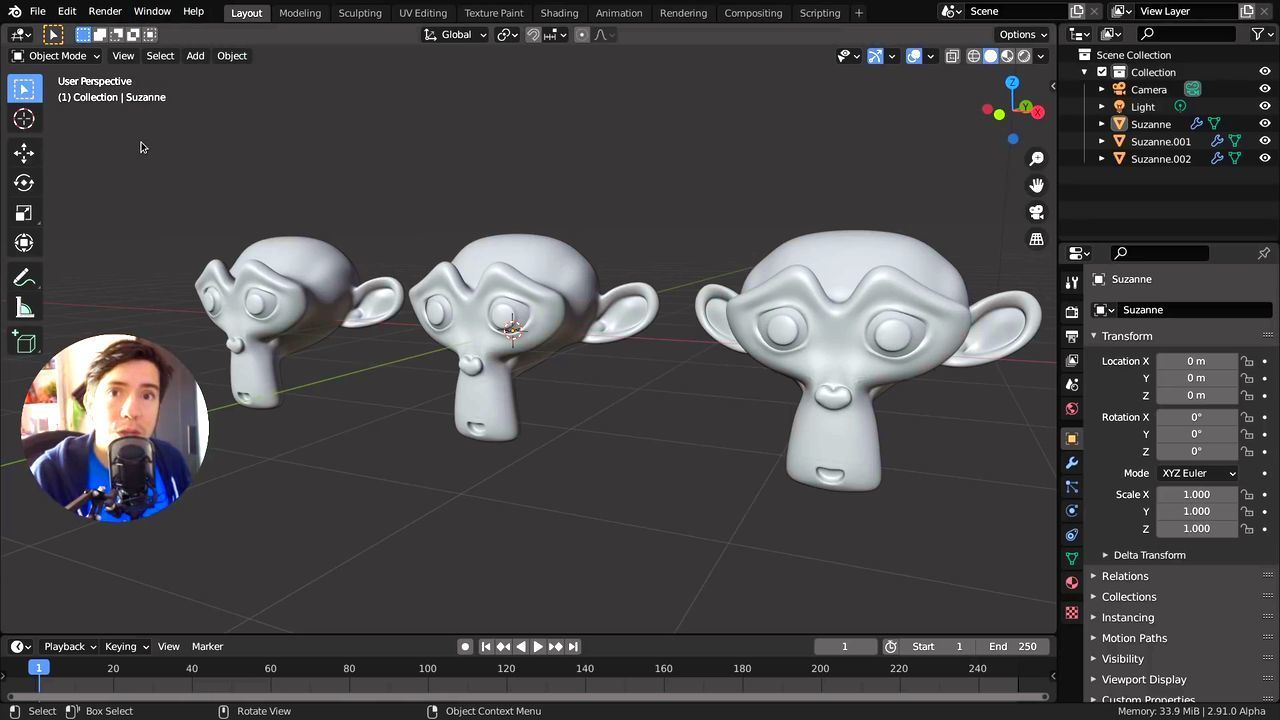The height and width of the screenshot is (720, 1280).
Task: Toggle camera view in viewport
Action: pyautogui.click(x=1036, y=212)
